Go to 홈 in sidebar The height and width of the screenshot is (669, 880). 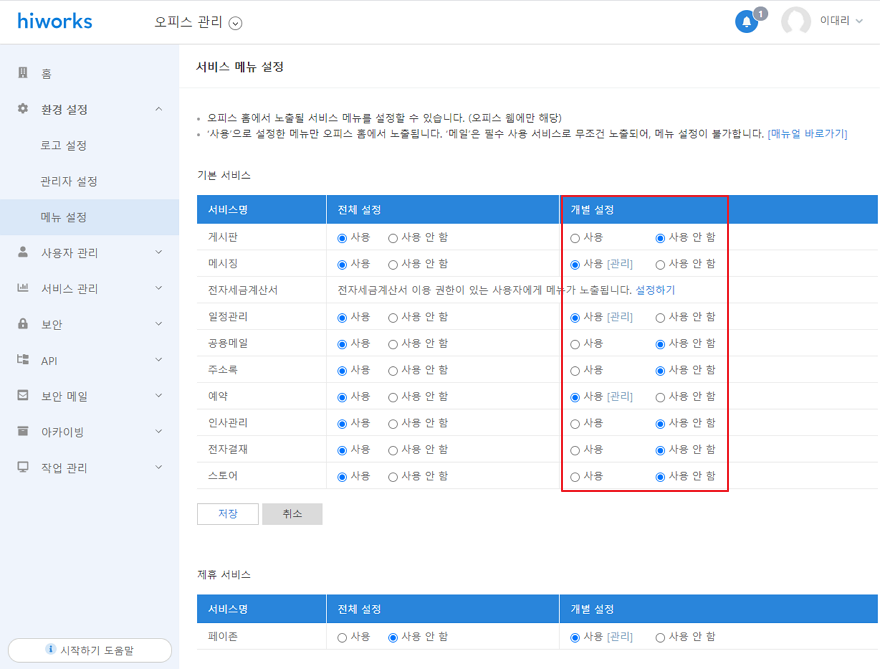click(x=46, y=74)
